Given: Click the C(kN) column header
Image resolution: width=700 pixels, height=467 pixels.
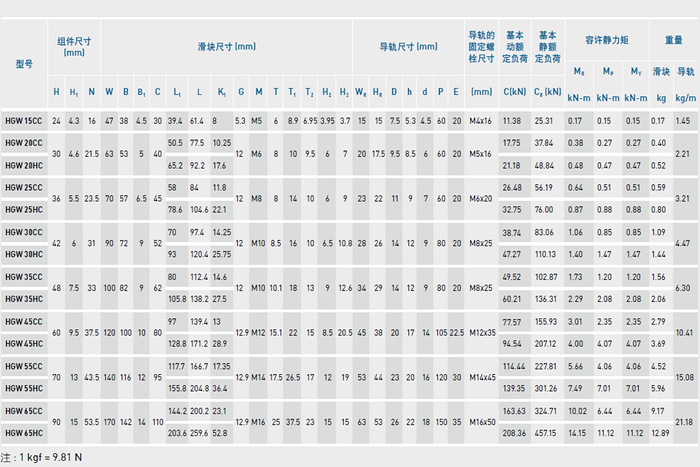Looking at the screenshot, I should coord(515,92).
